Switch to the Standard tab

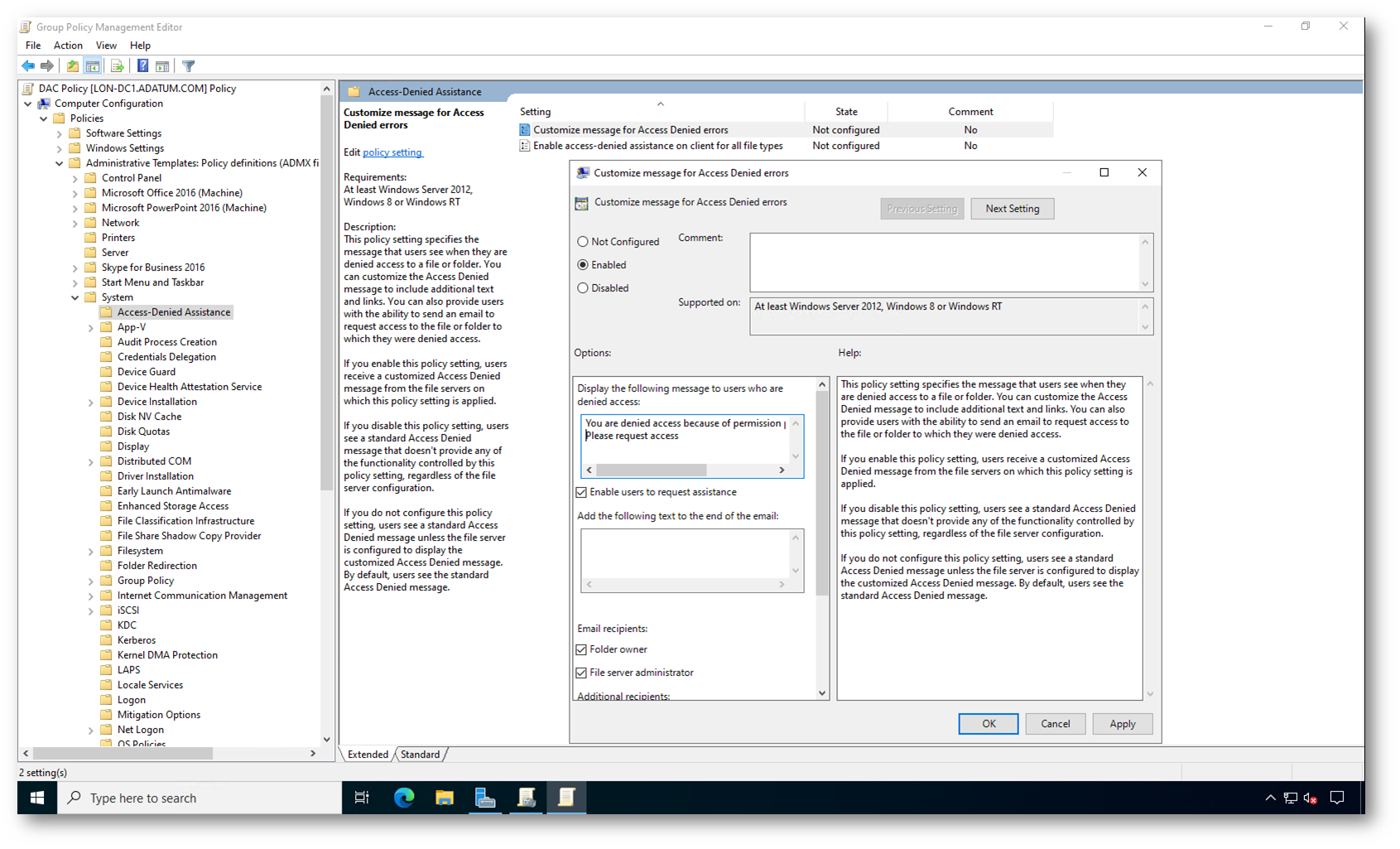coord(420,755)
